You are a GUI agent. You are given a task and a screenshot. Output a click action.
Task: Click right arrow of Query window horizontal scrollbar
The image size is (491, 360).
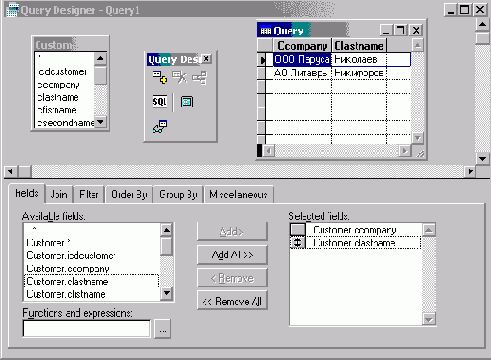pyautogui.click(x=405, y=151)
